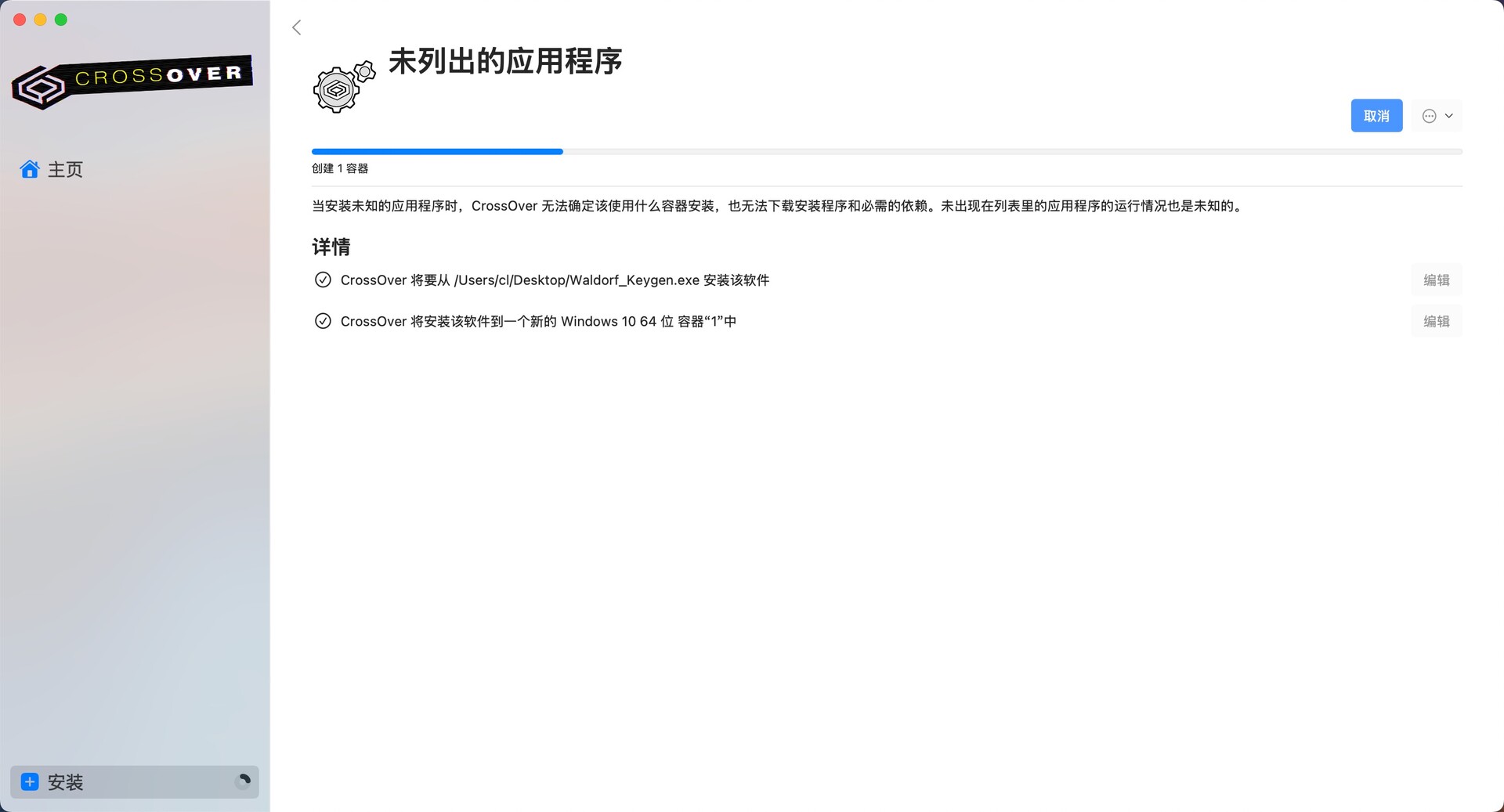The height and width of the screenshot is (812, 1504).
Task: Click the gear application icon in header
Action: tap(344, 86)
